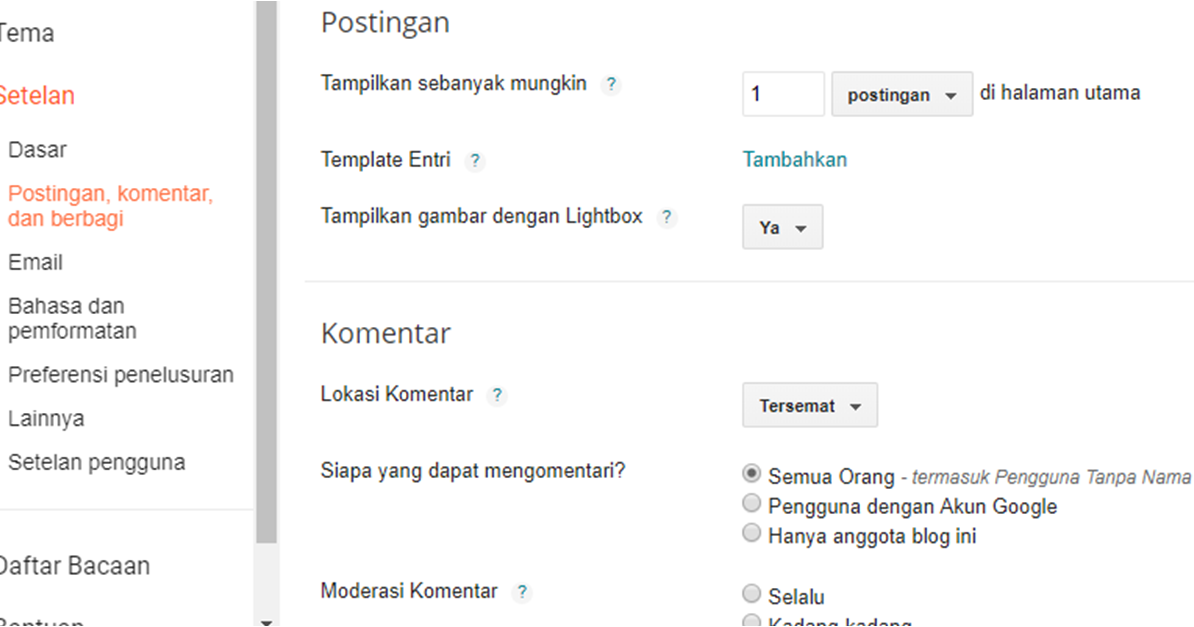Open the Tersemat comment location dropdown
The width and height of the screenshot is (1194, 627).
(809, 406)
